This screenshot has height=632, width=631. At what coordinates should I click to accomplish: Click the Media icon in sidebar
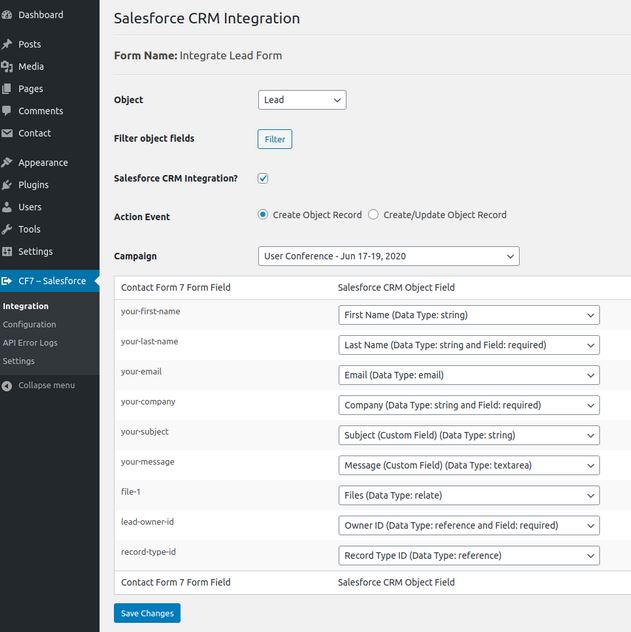[x=6, y=67]
